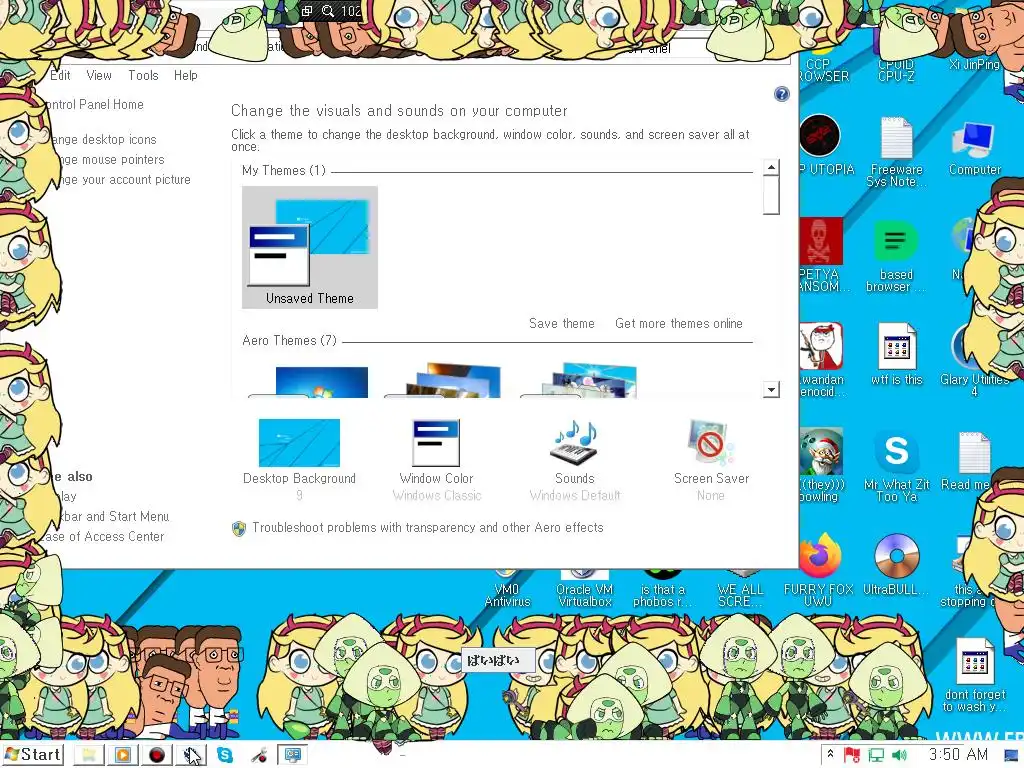The width and height of the screenshot is (1024, 768).
Task: Select UltraBULL disc desktop icon
Action: [896, 565]
